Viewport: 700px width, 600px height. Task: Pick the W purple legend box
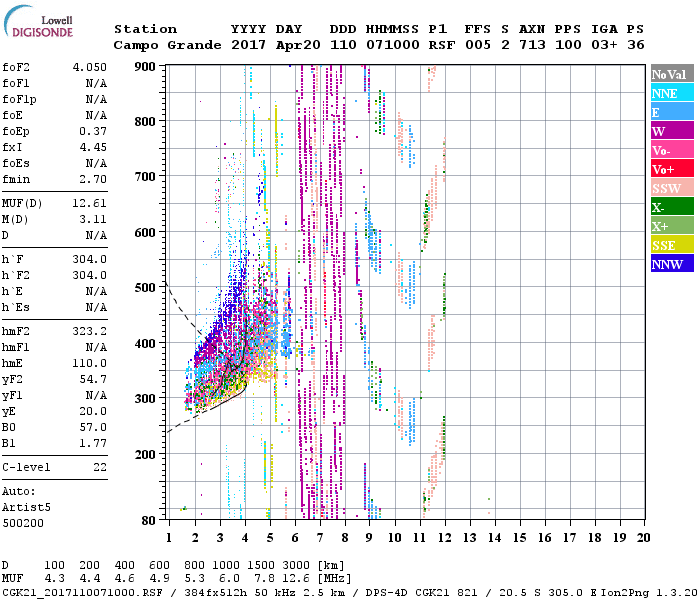[x=671, y=131]
